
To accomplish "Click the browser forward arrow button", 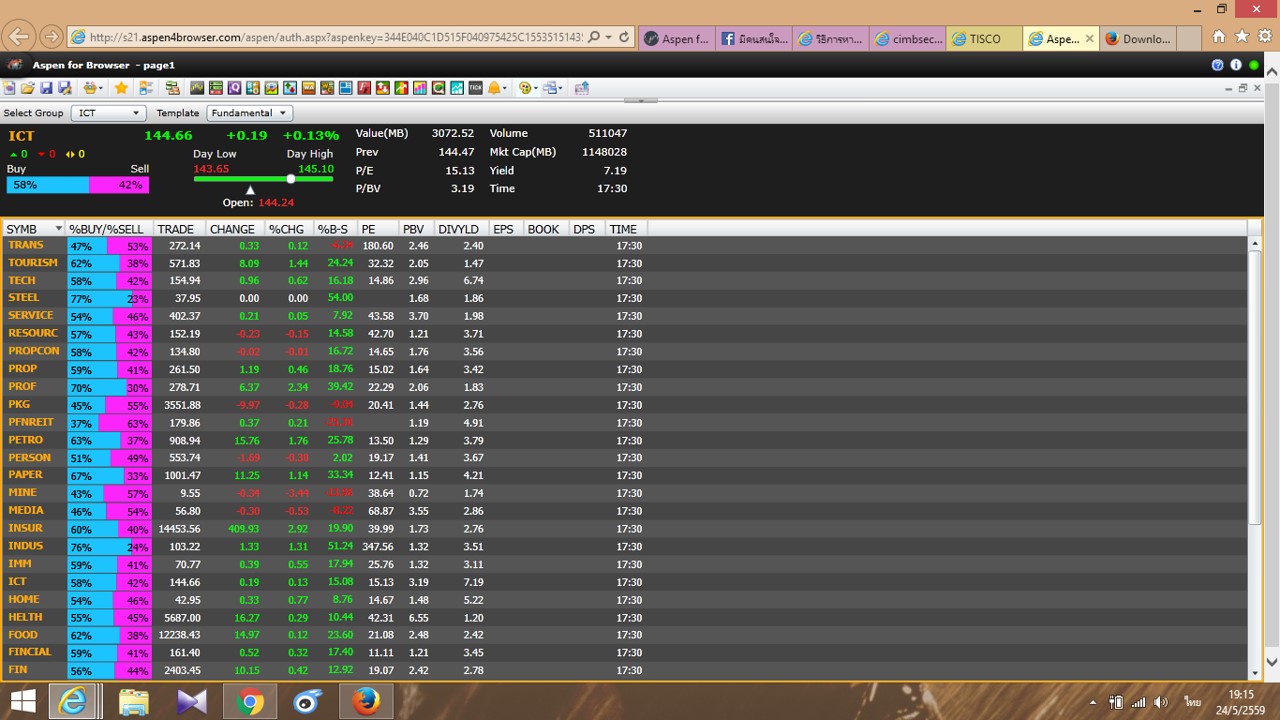I will 52,37.
